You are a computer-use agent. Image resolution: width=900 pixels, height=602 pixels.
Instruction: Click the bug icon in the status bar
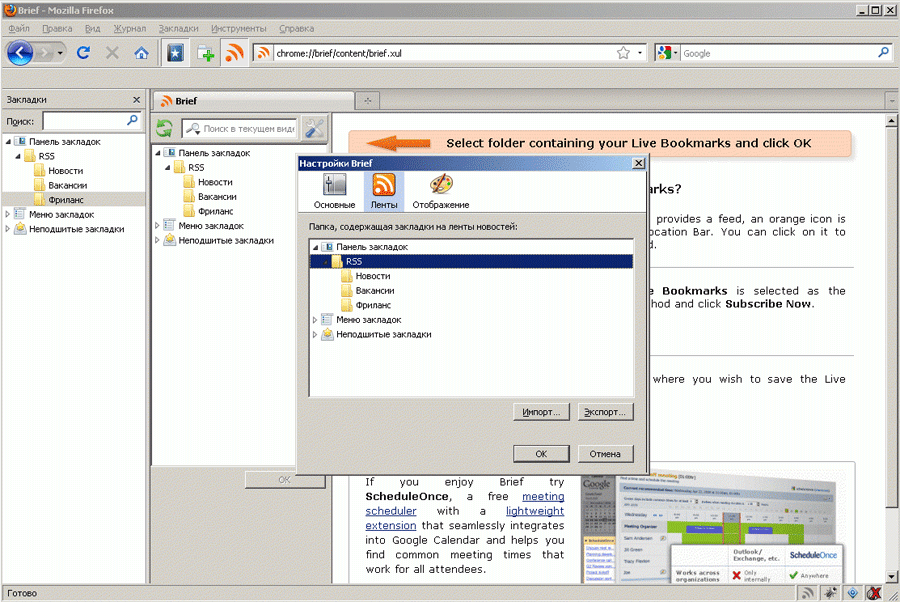tap(830, 593)
